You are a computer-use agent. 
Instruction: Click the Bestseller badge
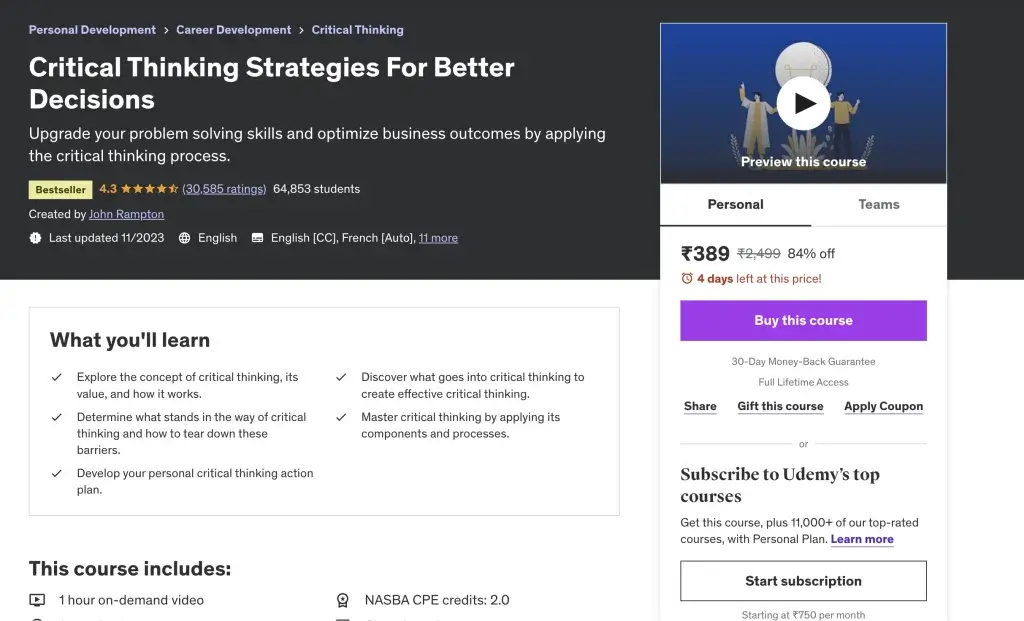pyautogui.click(x=61, y=189)
